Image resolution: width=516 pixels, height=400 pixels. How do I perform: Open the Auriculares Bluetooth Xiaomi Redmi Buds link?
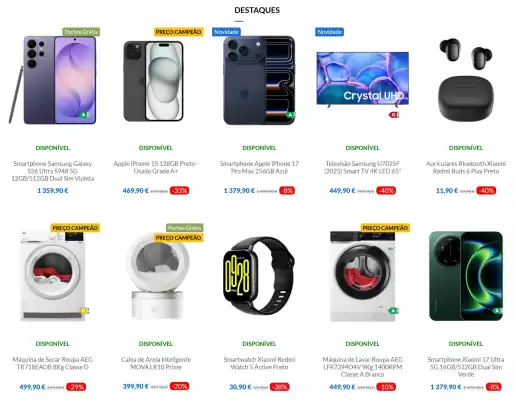pyautogui.click(x=466, y=167)
